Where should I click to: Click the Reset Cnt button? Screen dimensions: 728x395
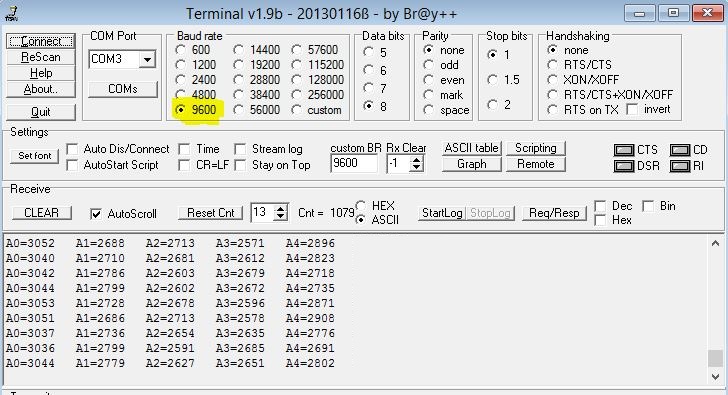210,213
